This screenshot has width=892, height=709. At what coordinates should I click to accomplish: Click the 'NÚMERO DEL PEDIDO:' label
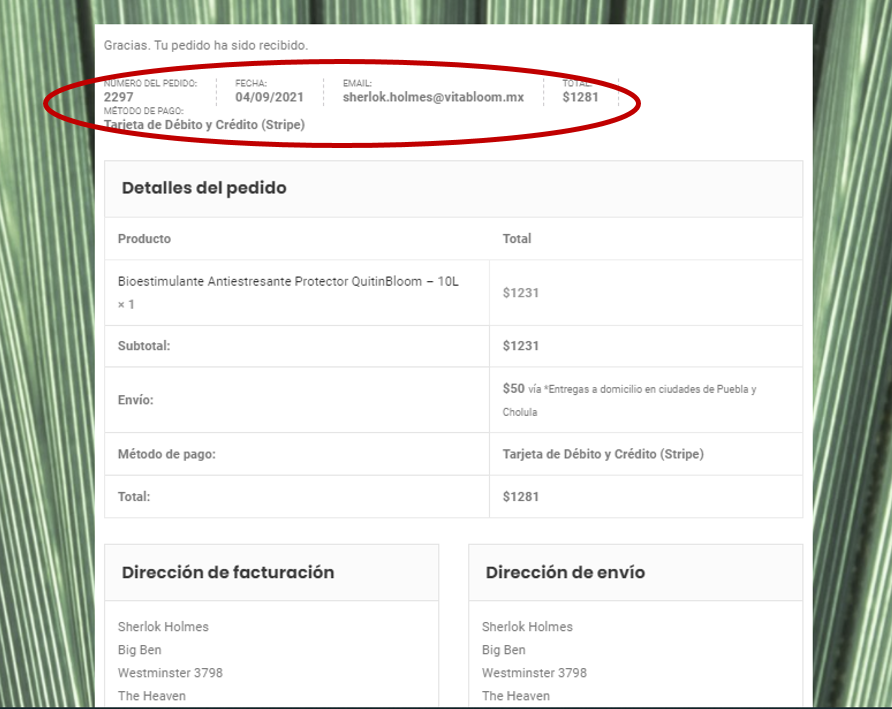150,83
